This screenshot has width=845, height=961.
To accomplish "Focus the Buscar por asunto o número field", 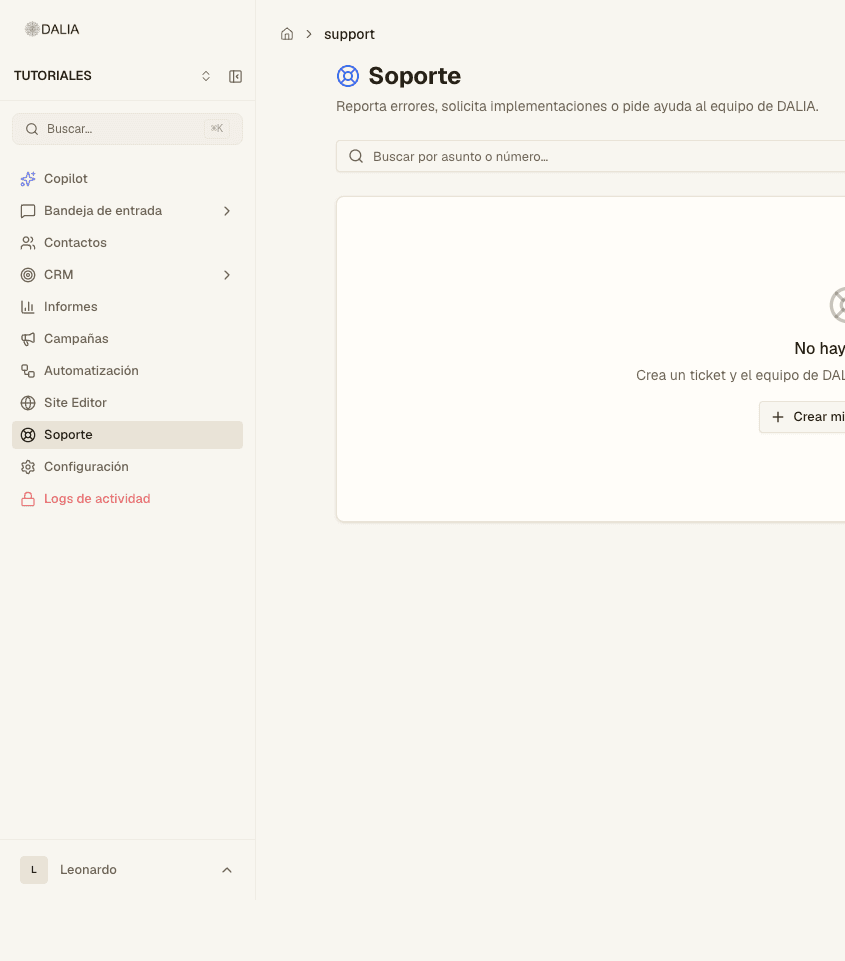I will point(591,156).
